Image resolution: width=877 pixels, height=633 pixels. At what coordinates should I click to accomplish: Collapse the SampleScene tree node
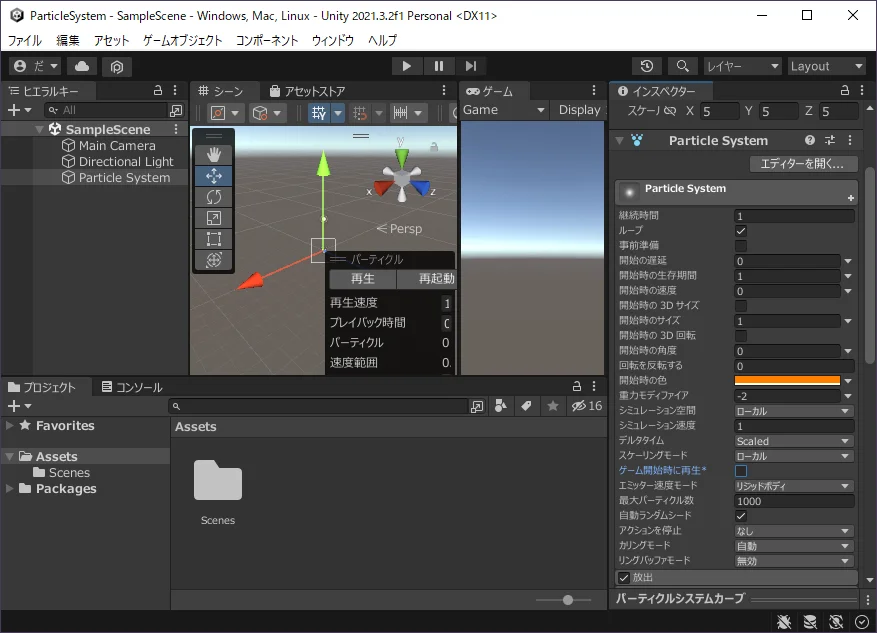point(39,129)
